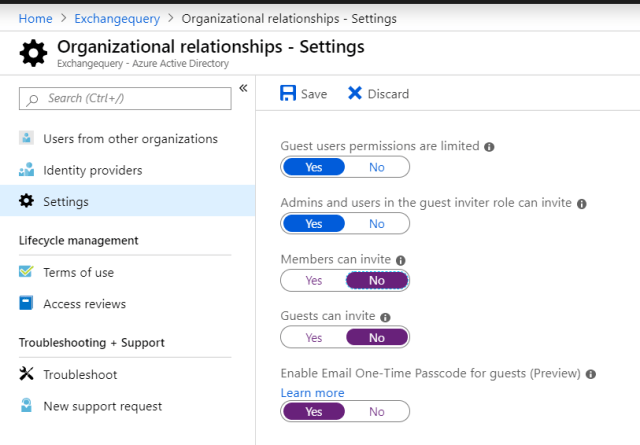The height and width of the screenshot is (445, 640).
Task: Click the Discard X icon
Action: [x=355, y=93]
